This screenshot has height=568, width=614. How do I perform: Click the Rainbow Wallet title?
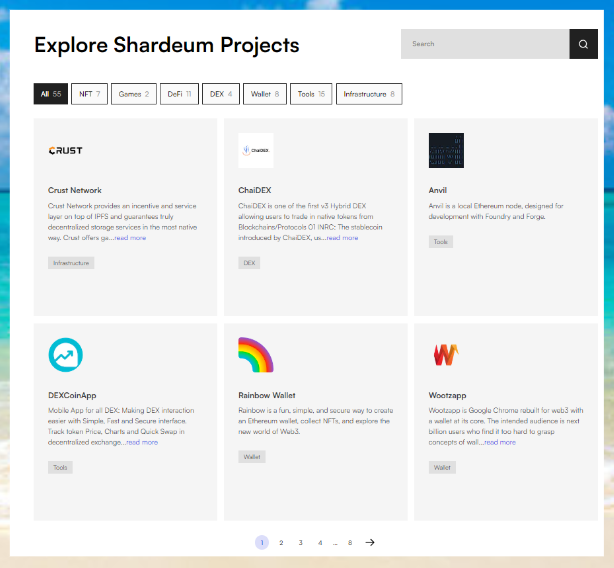pyautogui.click(x=267, y=395)
